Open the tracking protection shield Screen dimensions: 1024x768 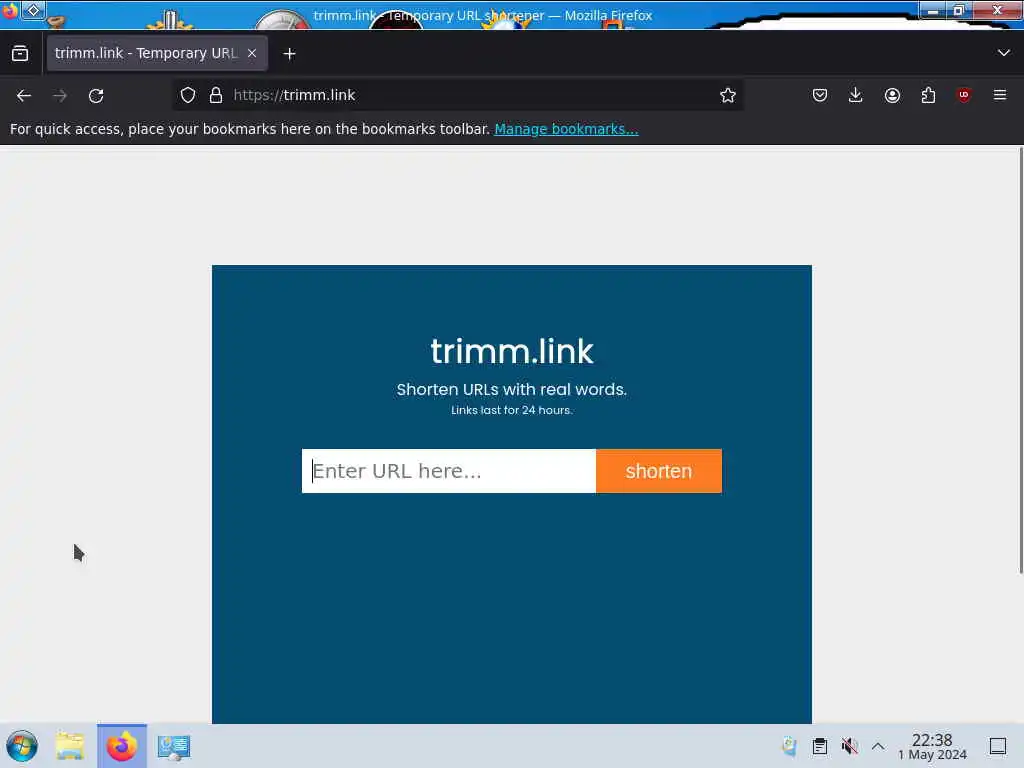point(188,95)
